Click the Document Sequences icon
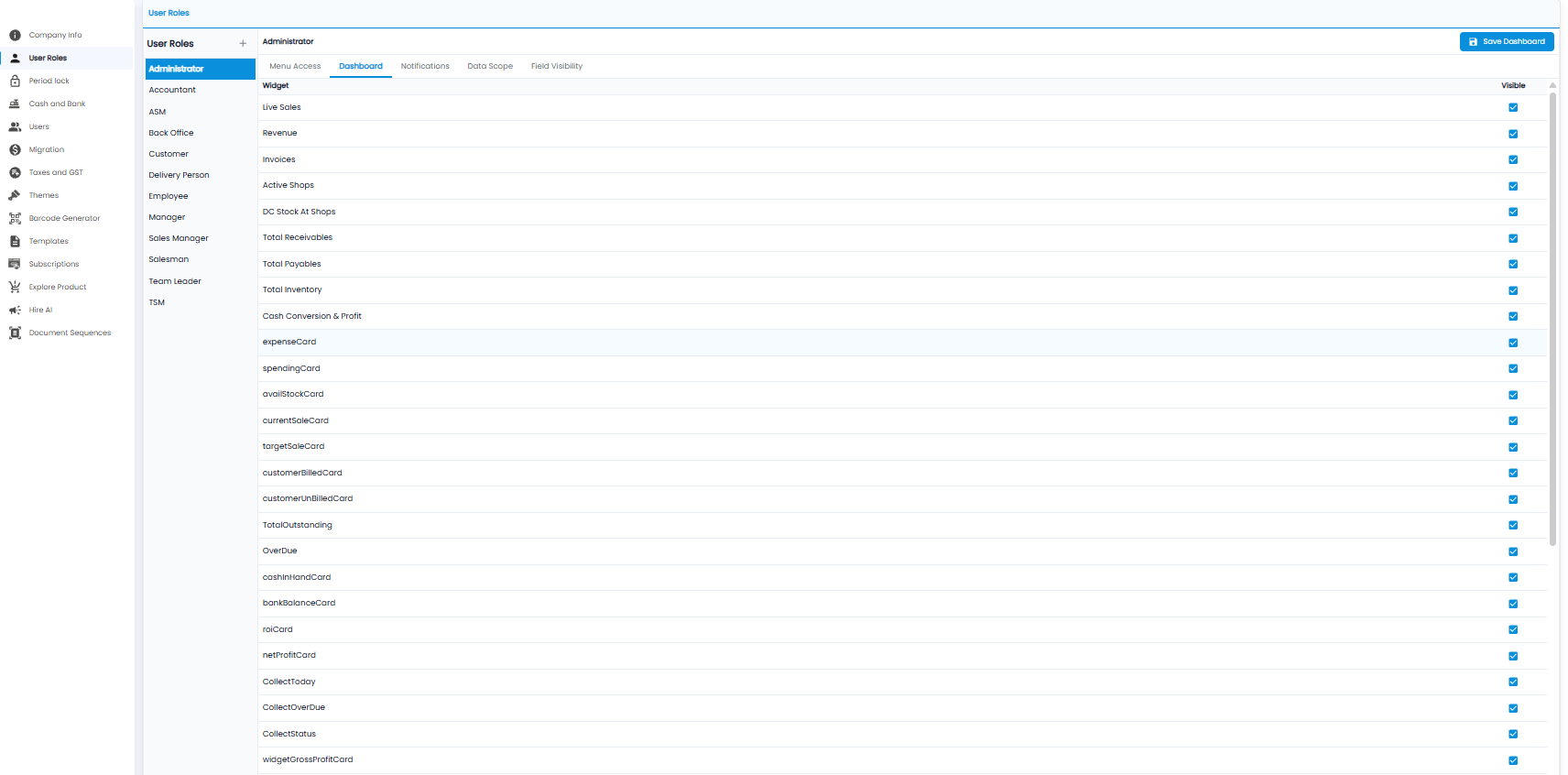The height and width of the screenshot is (775, 1568). coord(15,333)
